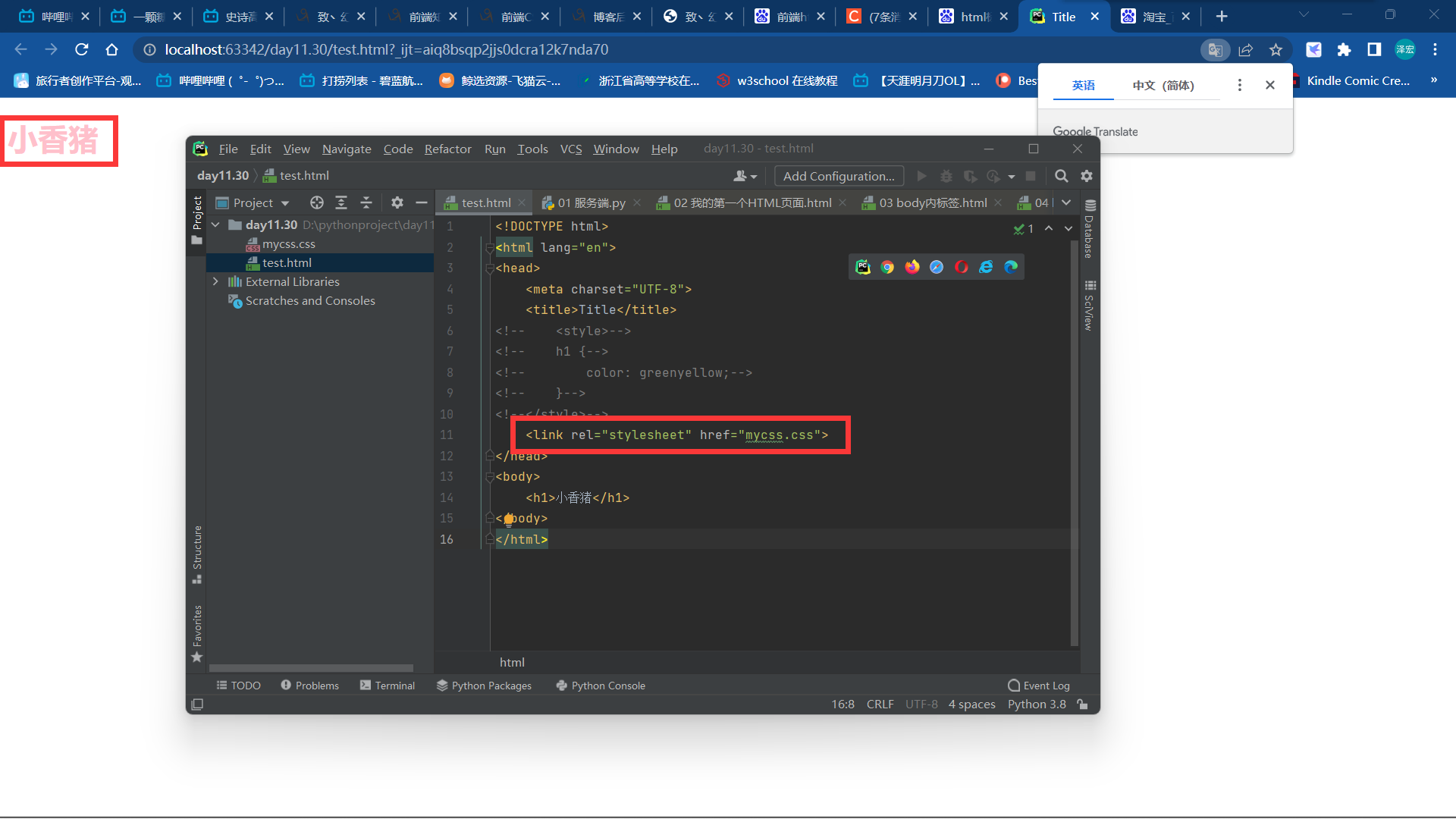Fold the body tag at line 13
This screenshot has width=1456, height=819.
tap(489, 477)
